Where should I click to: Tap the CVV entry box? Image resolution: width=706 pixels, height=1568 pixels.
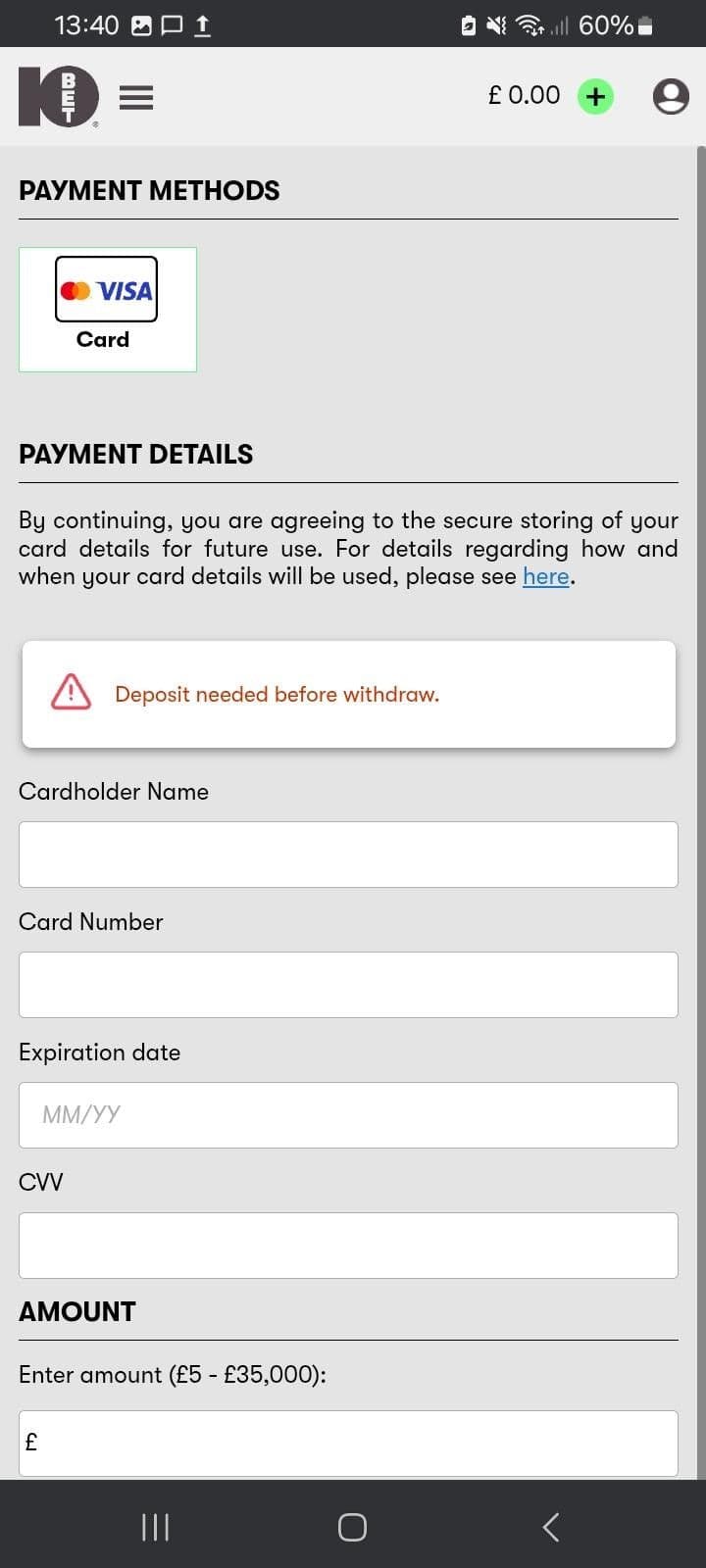tap(348, 1245)
